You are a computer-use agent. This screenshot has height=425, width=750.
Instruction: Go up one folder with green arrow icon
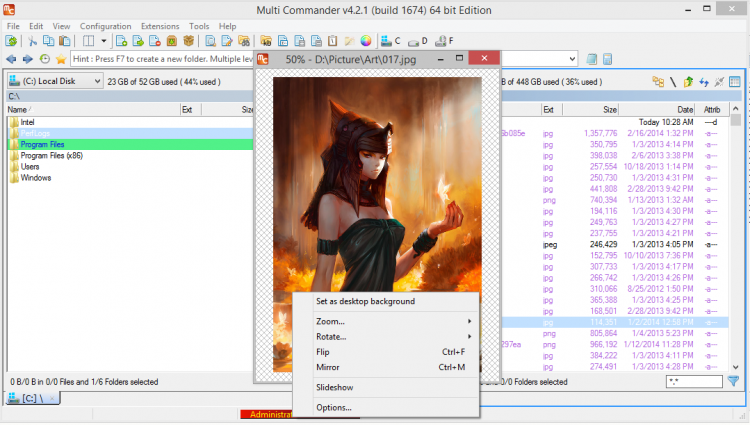pyautogui.click(x=688, y=82)
